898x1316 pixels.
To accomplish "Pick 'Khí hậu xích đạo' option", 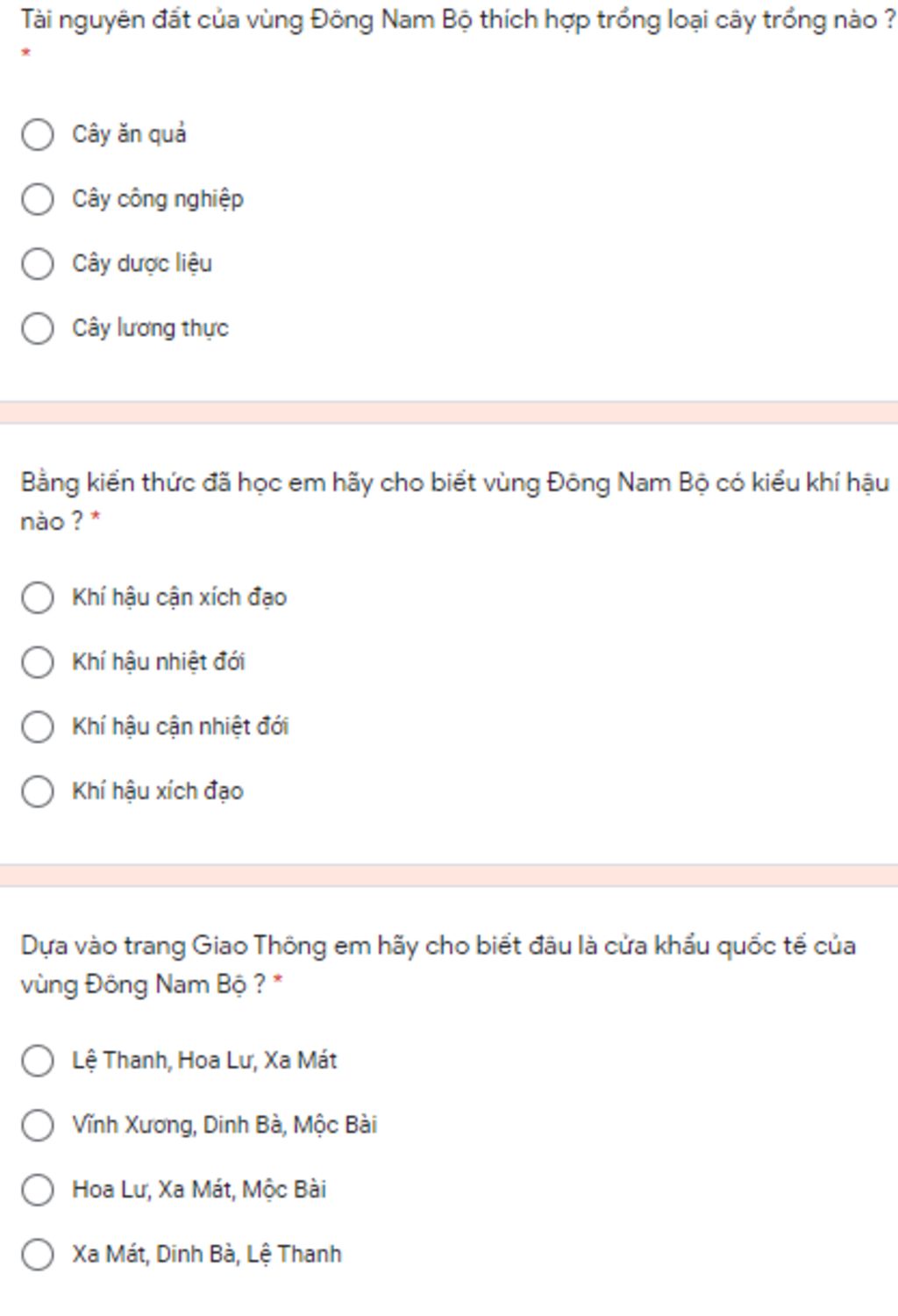I will point(38,791).
